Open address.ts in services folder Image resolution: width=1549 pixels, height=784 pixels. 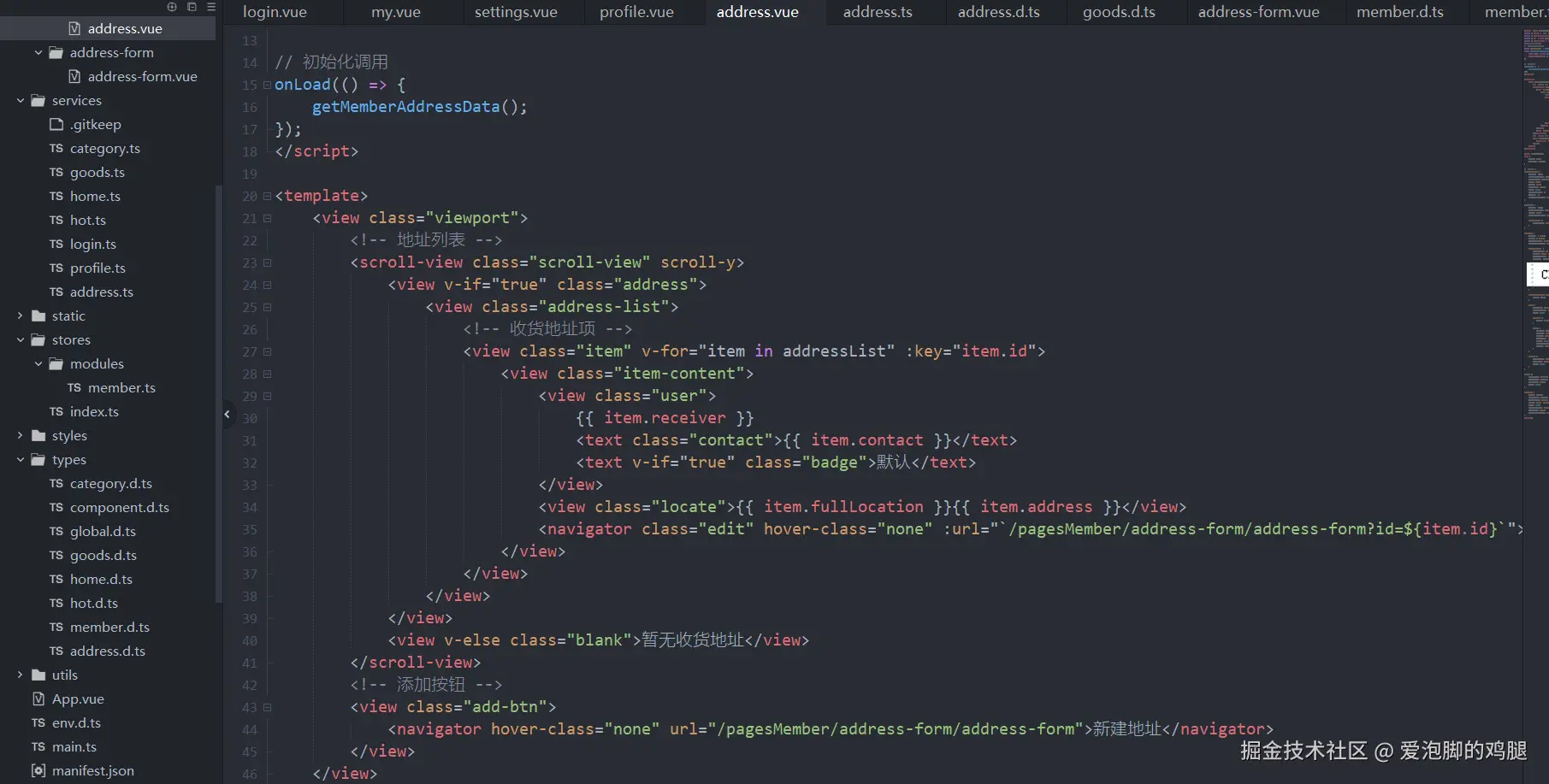point(102,292)
